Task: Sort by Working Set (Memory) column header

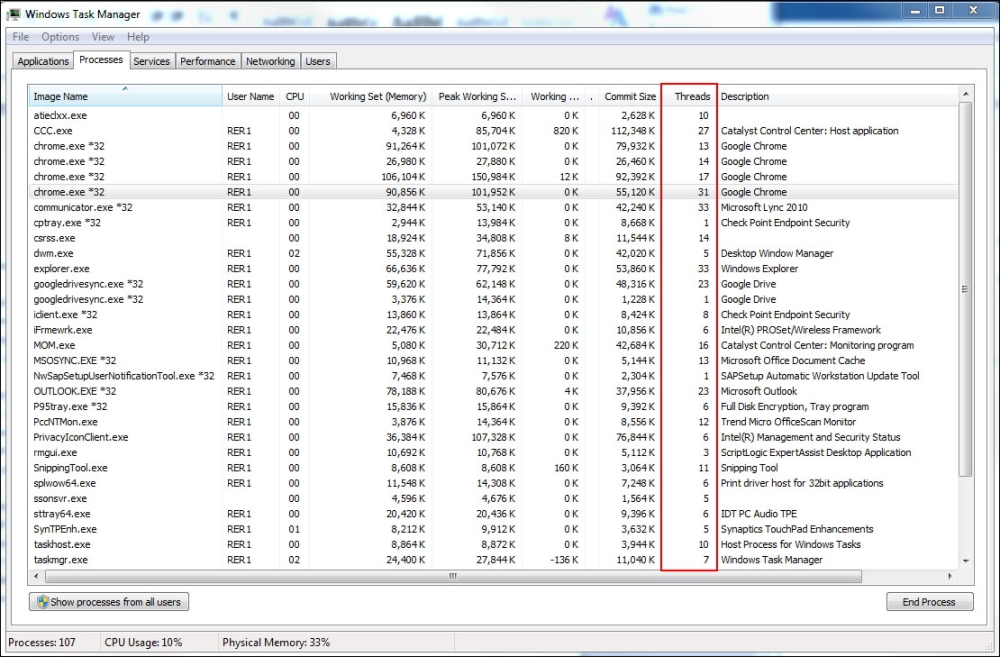Action: (371, 96)
